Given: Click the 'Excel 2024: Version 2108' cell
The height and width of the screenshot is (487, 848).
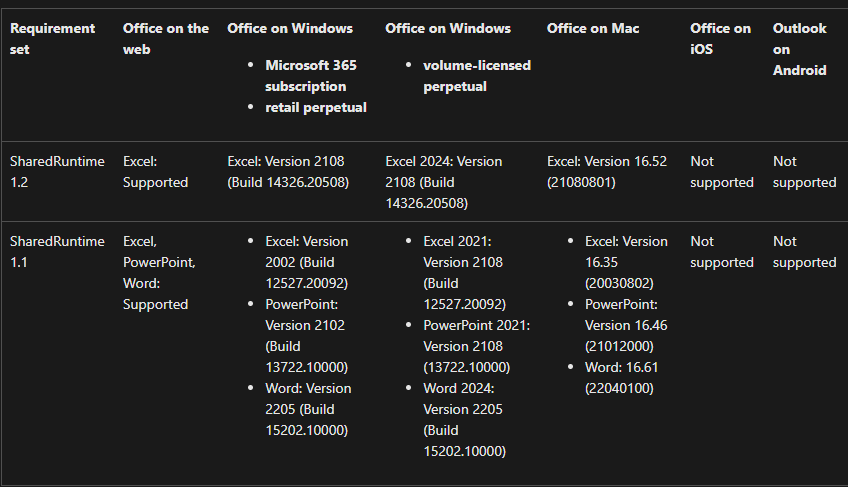Looking at the screenshot, I should (443, 182).
